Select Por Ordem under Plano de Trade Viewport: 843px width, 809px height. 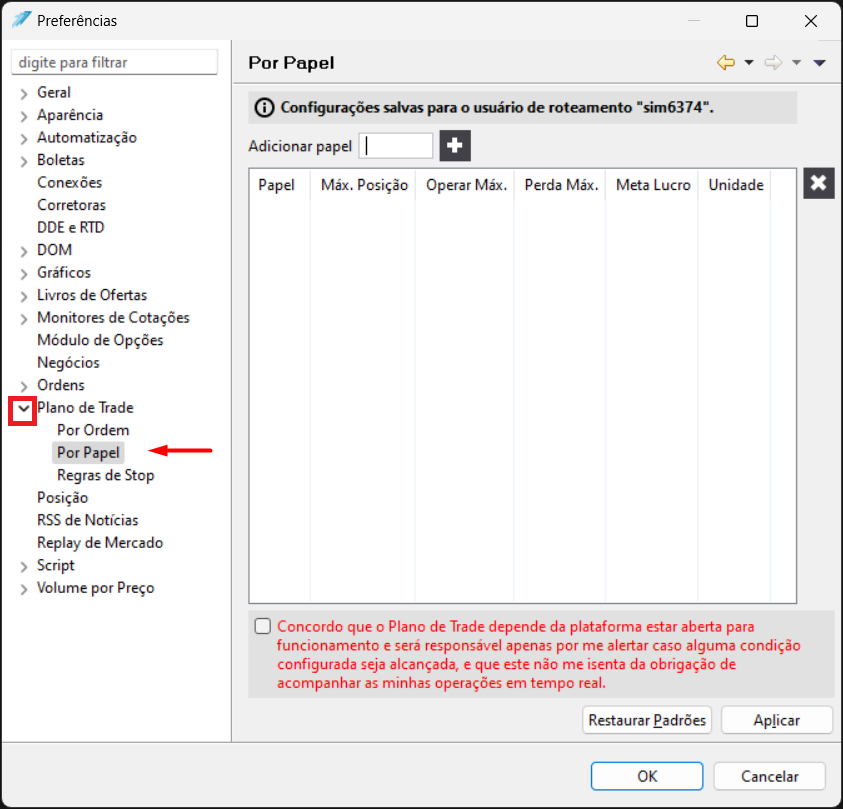coord(93,431)
